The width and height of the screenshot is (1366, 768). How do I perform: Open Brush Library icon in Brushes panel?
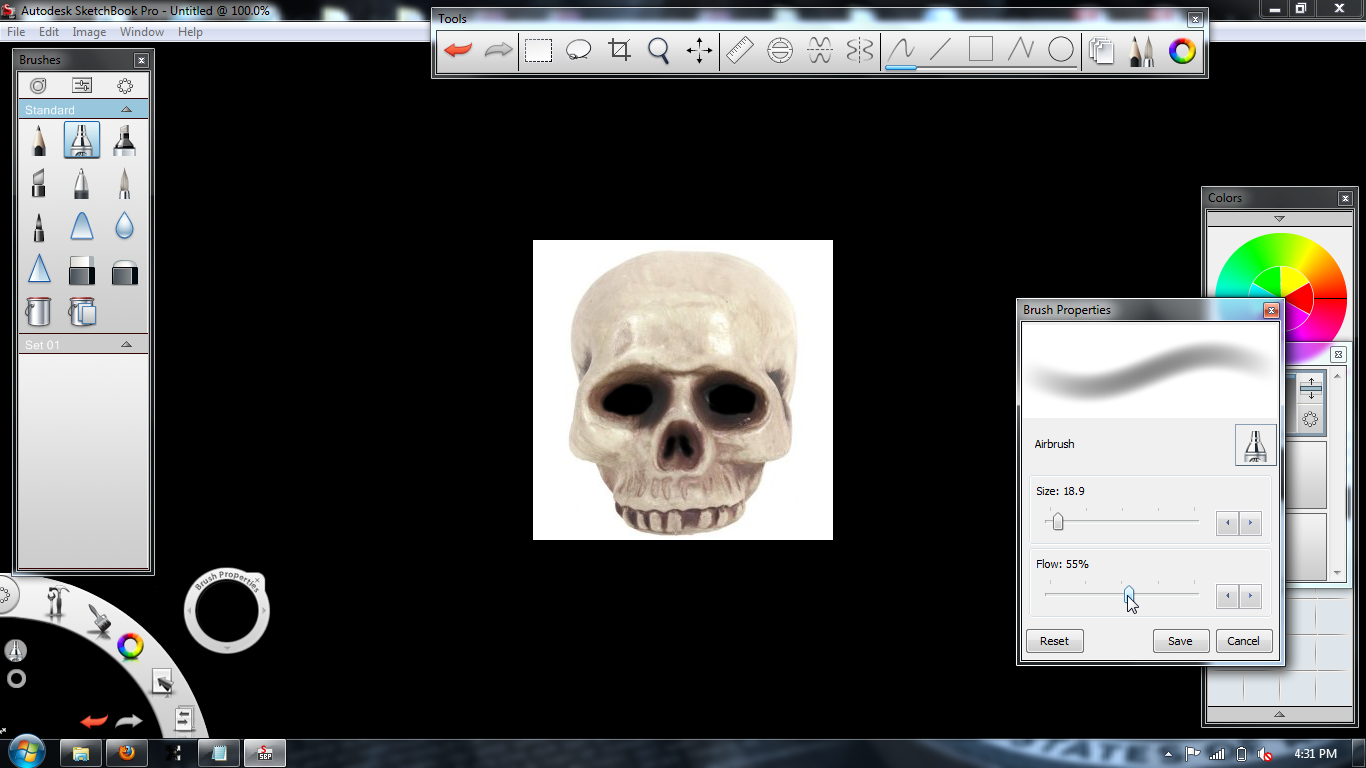pos(38,86)
